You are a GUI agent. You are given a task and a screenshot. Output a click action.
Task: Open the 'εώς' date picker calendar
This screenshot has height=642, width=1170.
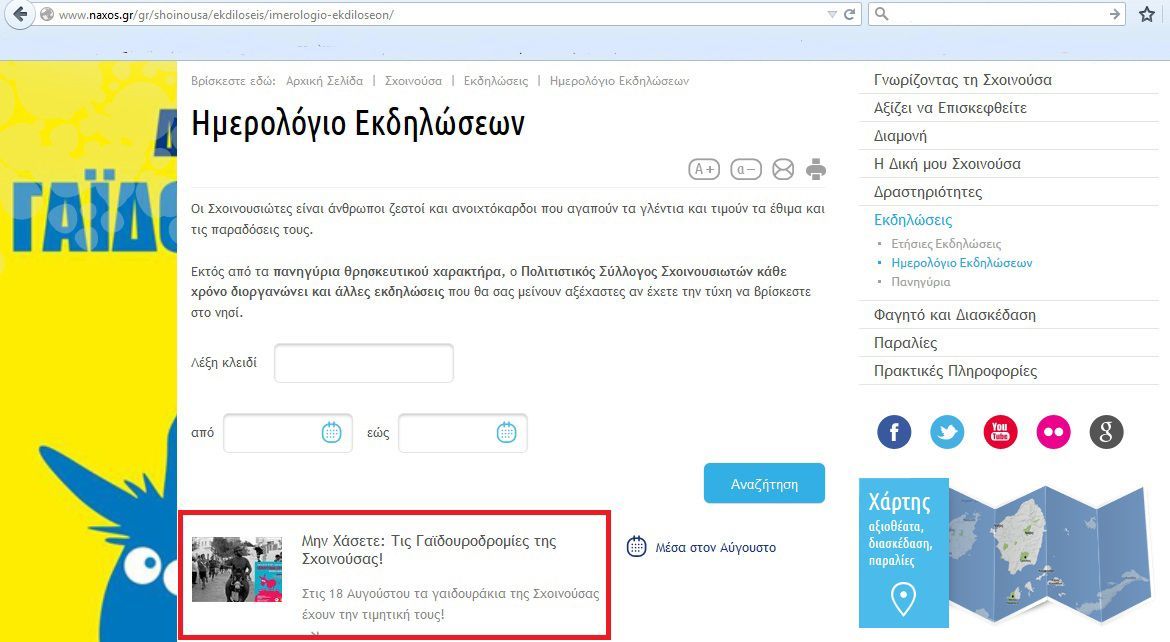[507, 432]
